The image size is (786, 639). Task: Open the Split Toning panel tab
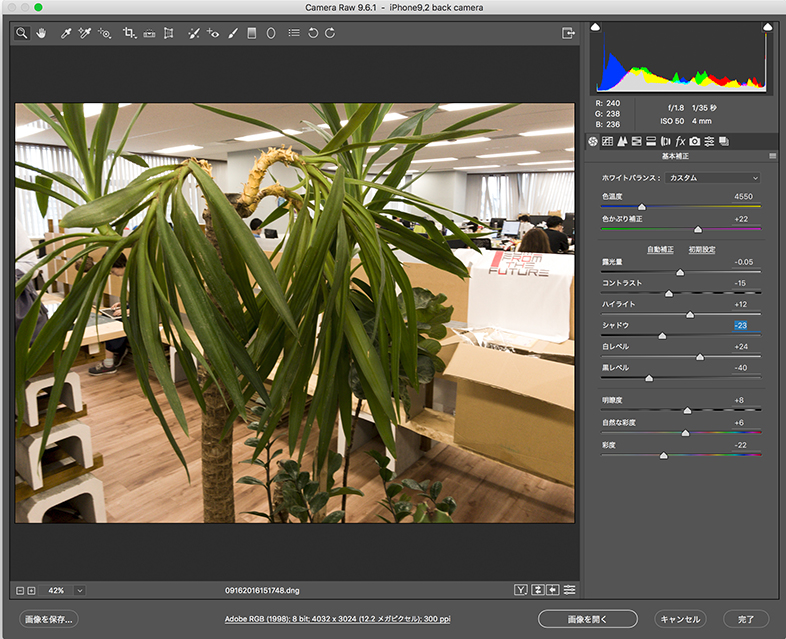tap(651, 141)
